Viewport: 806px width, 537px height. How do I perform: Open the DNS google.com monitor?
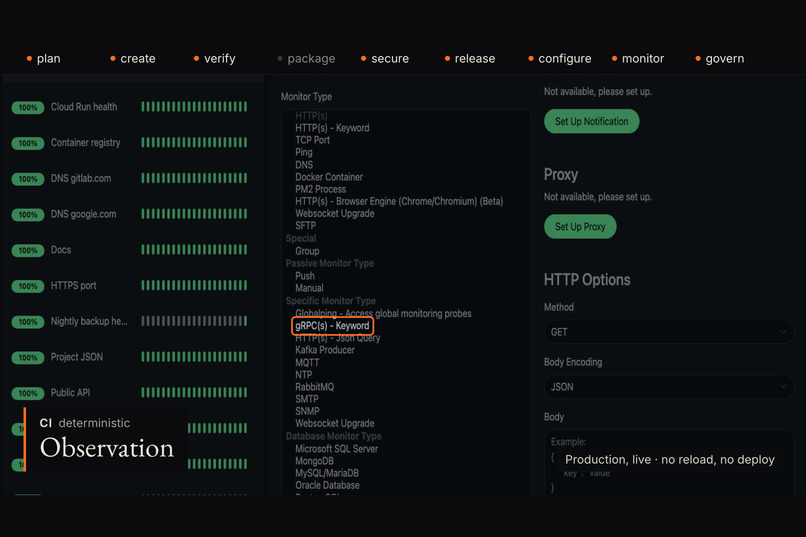pyautogui.click(x=130, y=214)
